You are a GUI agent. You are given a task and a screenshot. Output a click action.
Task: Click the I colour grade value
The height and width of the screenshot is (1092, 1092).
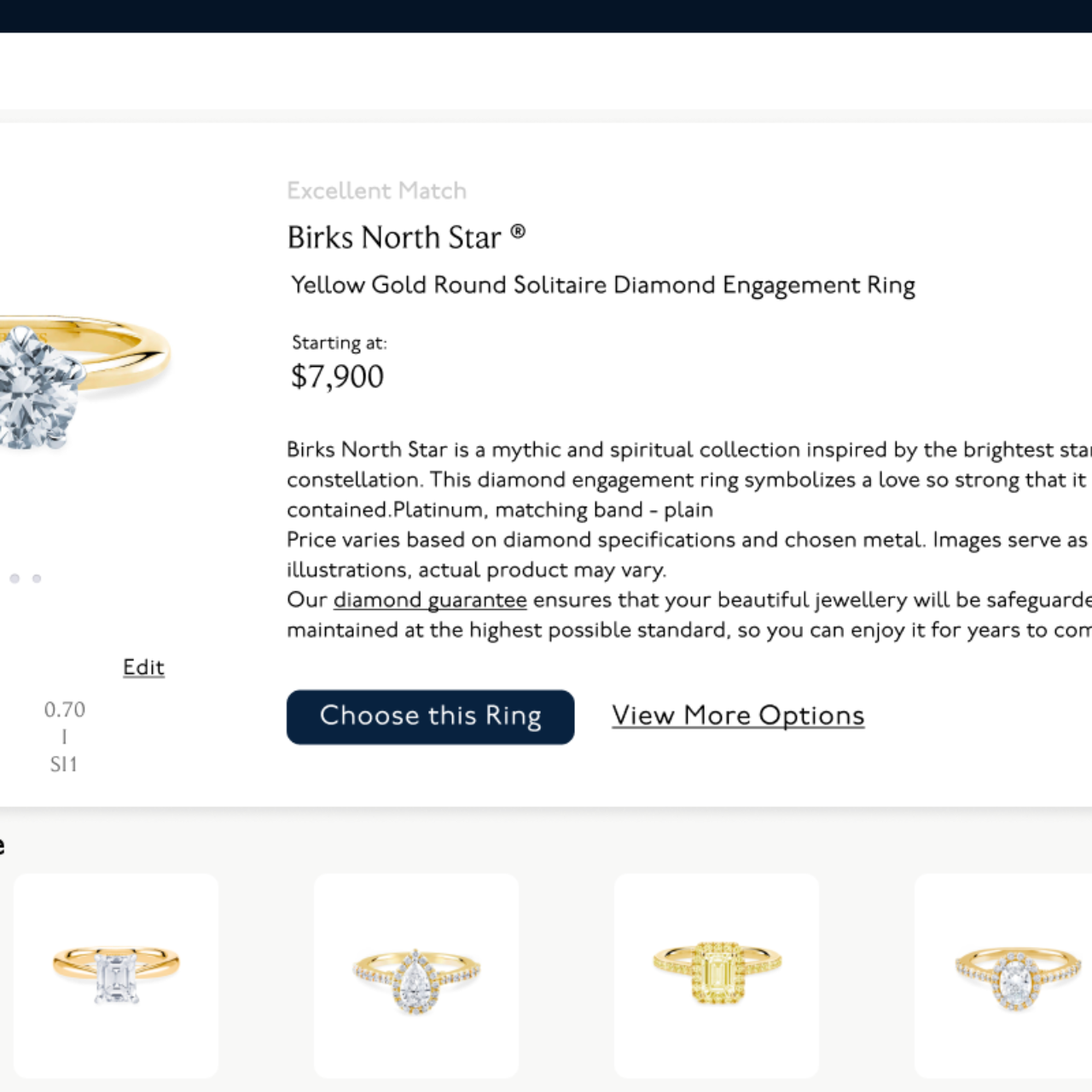pyautogui.click(x=64, y=737)
